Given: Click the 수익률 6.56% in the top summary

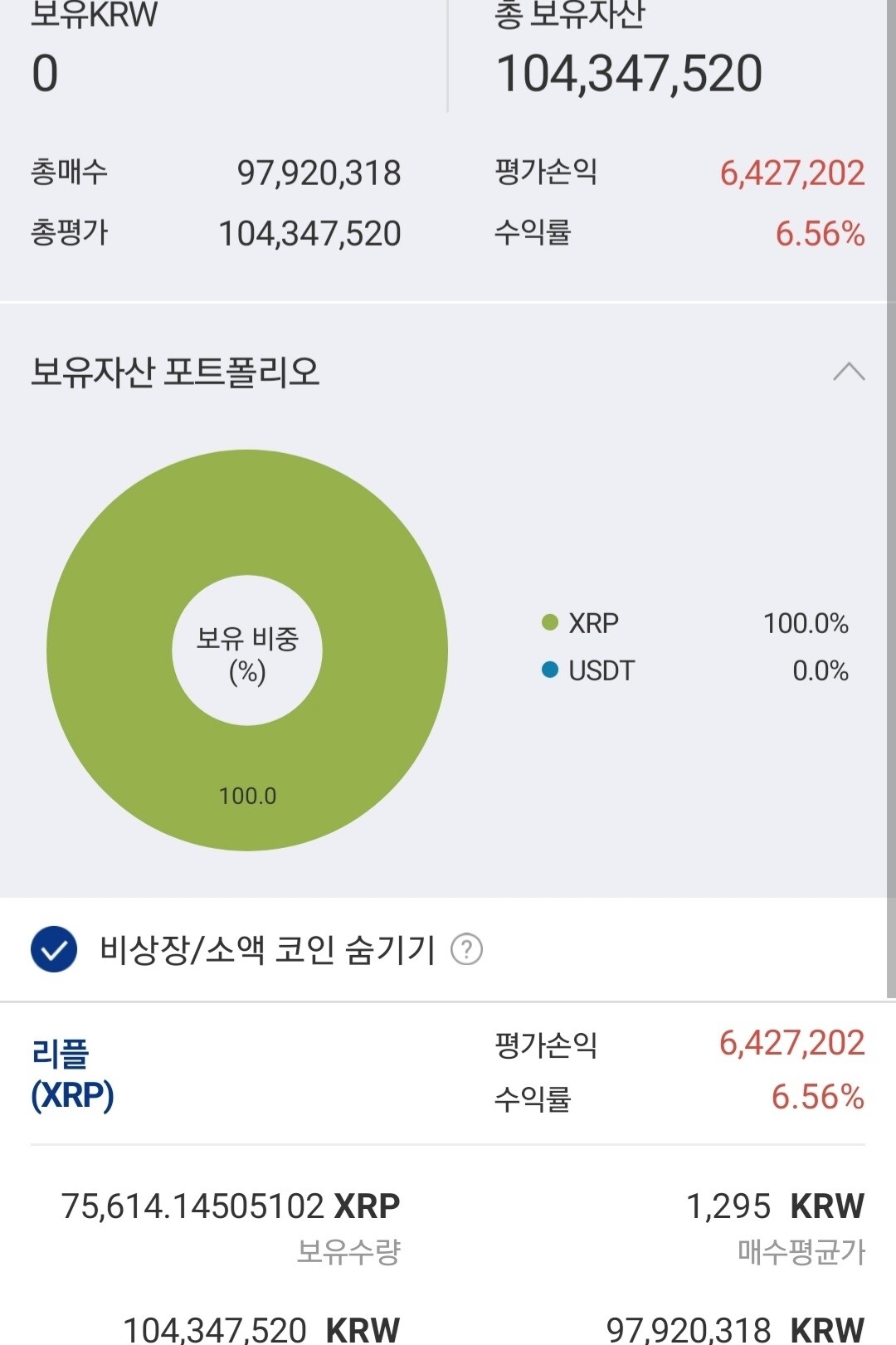Looking at the screenshot, I should [x=820, y=234].
